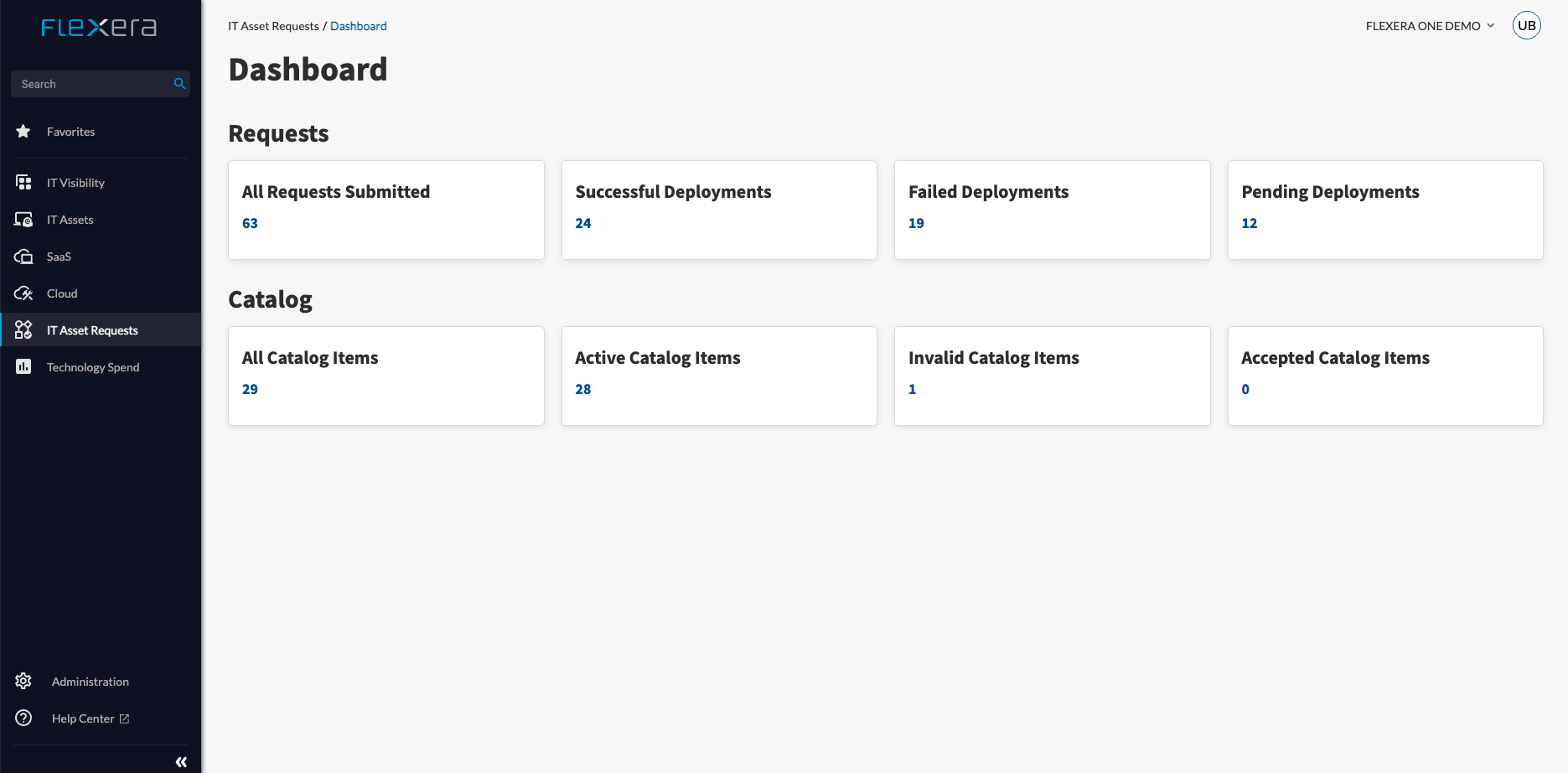Open All Requests Submitted count 63
The image size is (1568, 773).
click(250, 223)
